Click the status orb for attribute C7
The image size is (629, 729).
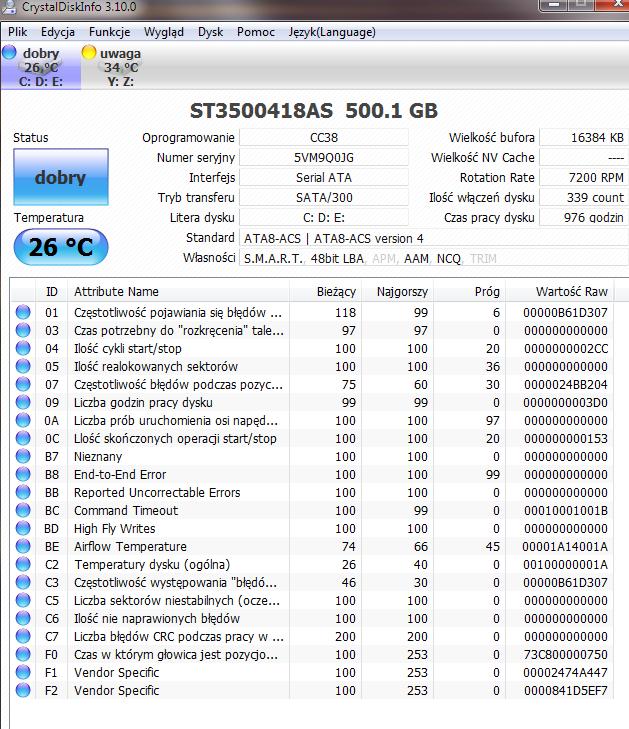(23, 636)
